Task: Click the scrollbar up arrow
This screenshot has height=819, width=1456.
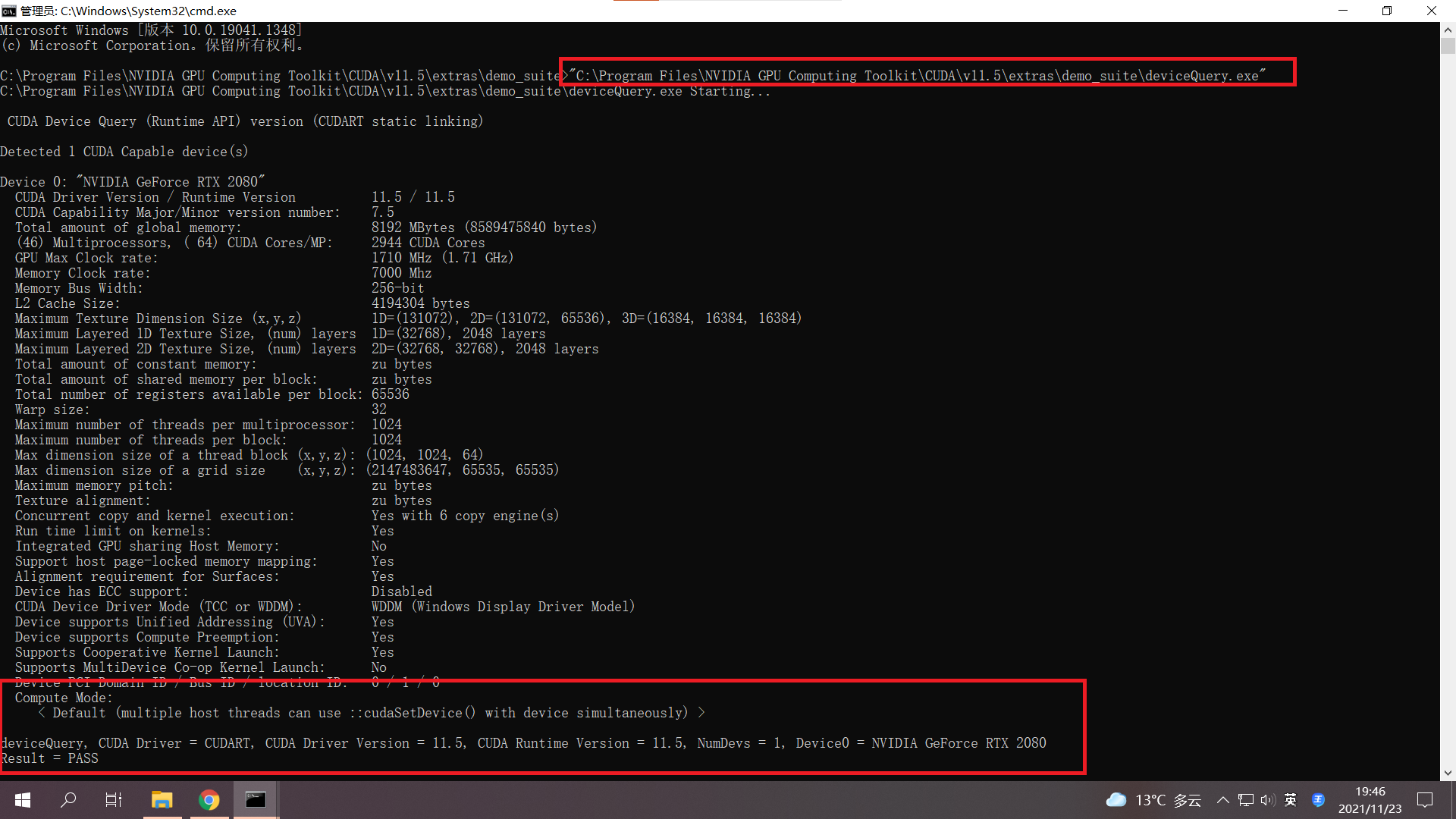Action: tap(1448, 30)
